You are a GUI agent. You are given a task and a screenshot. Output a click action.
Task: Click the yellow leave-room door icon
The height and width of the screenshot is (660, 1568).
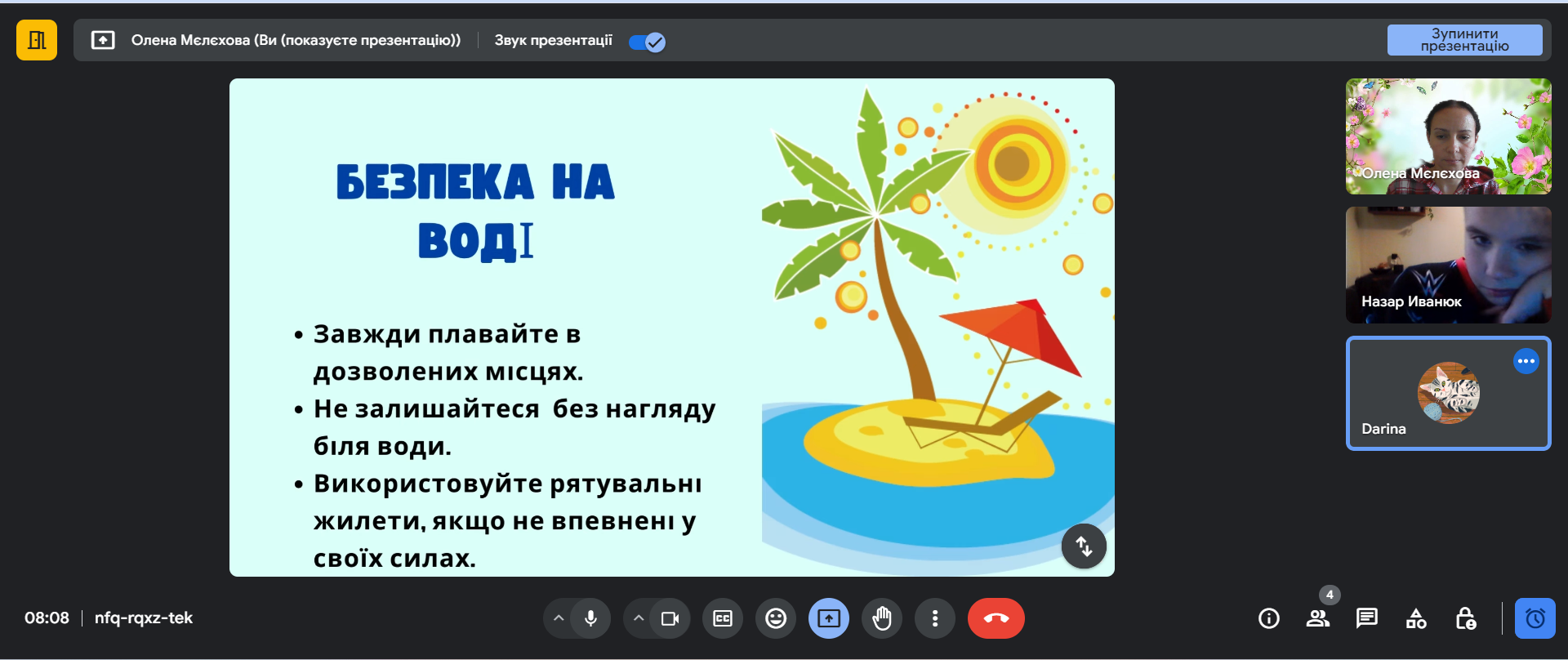[x=37, y=40]
